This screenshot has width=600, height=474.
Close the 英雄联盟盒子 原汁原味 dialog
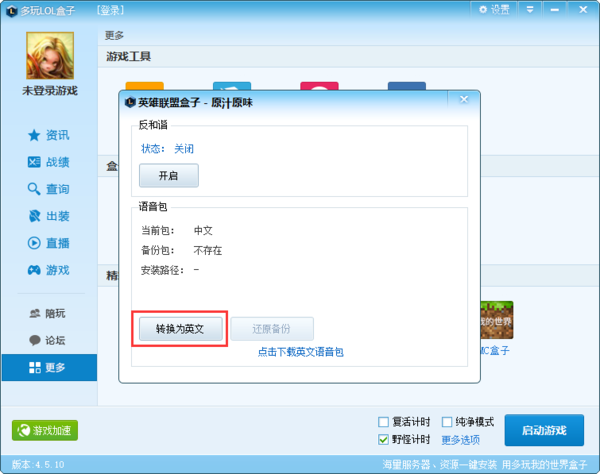pyautogui.click(x=464, y=99)
